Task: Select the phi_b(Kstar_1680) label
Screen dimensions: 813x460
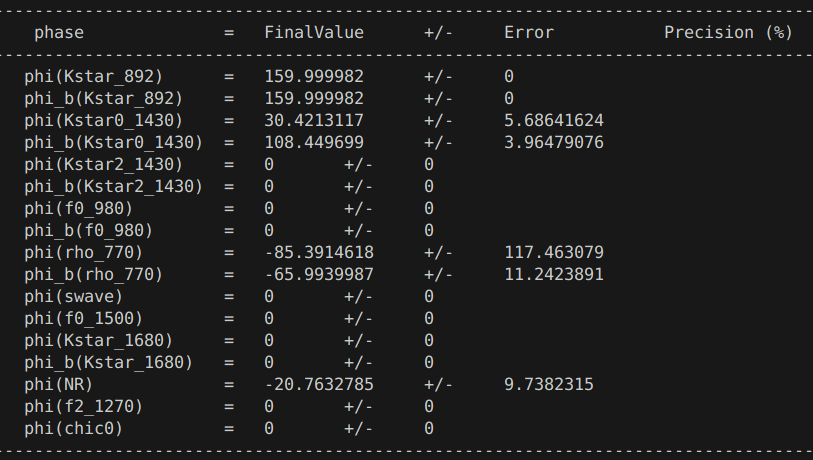Action: [108, 363]
